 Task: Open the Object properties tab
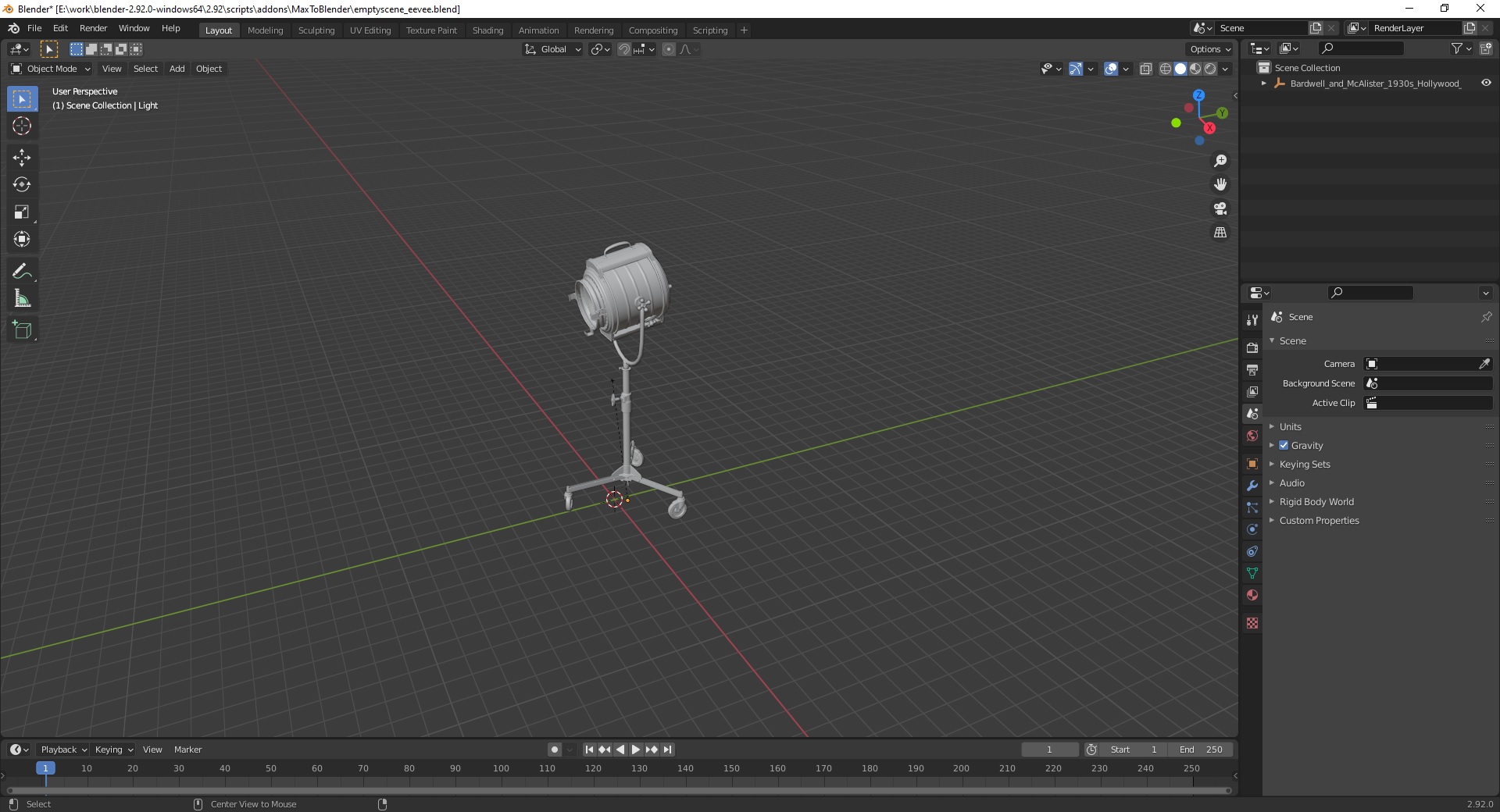click(1252, 464)
